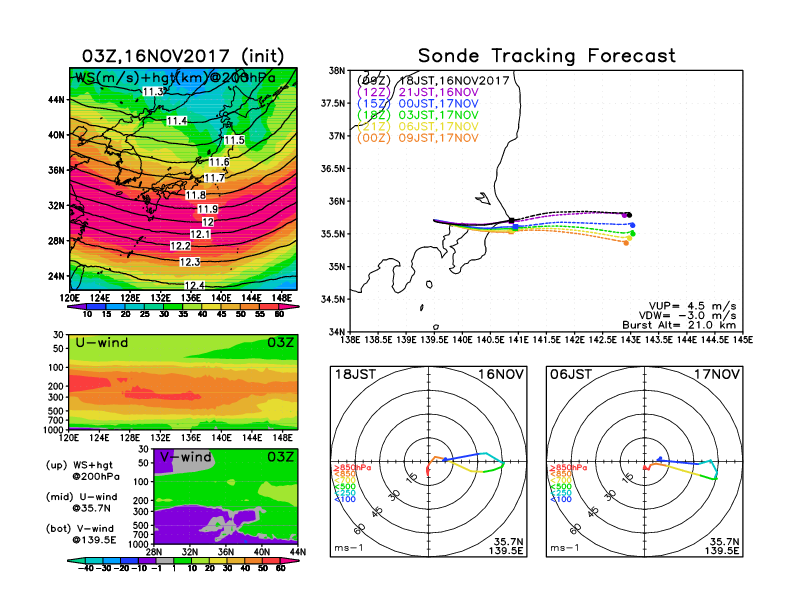Click contour label 11.7 on the map

click(x=214, y=178)
